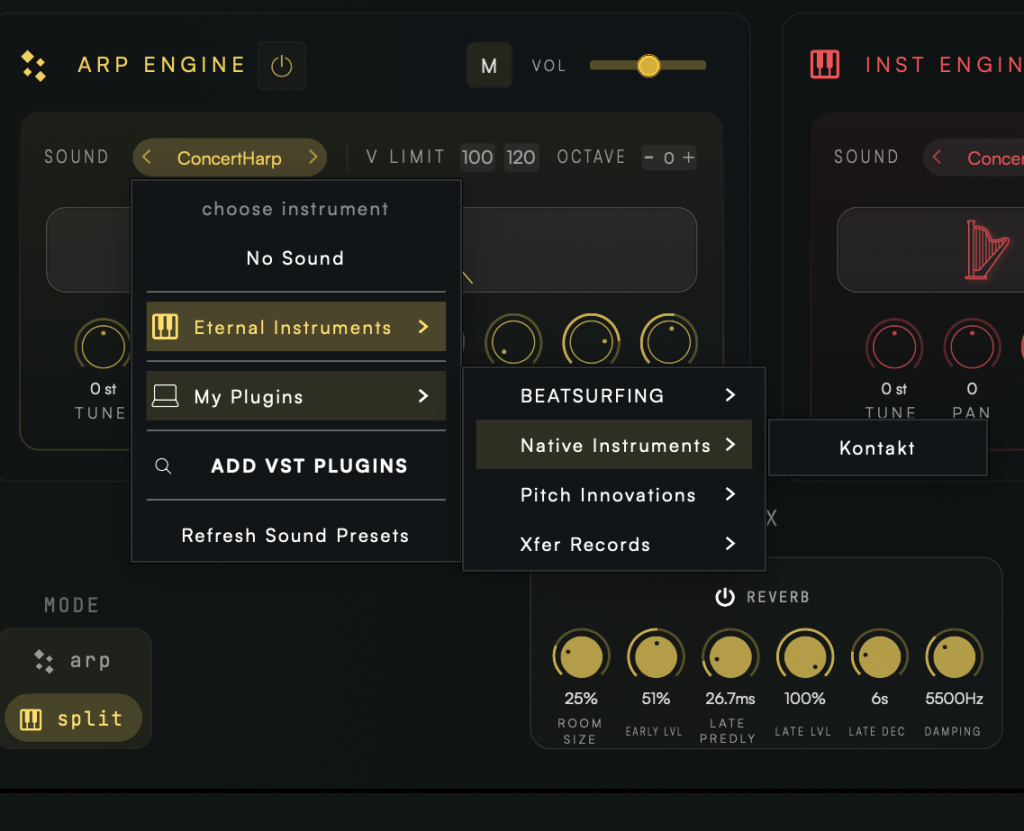Image resolution: width=1024 pixels, height=831 pixels.
Task: Open the BEATSURFING plugin vendor
Action: (614, 395)
